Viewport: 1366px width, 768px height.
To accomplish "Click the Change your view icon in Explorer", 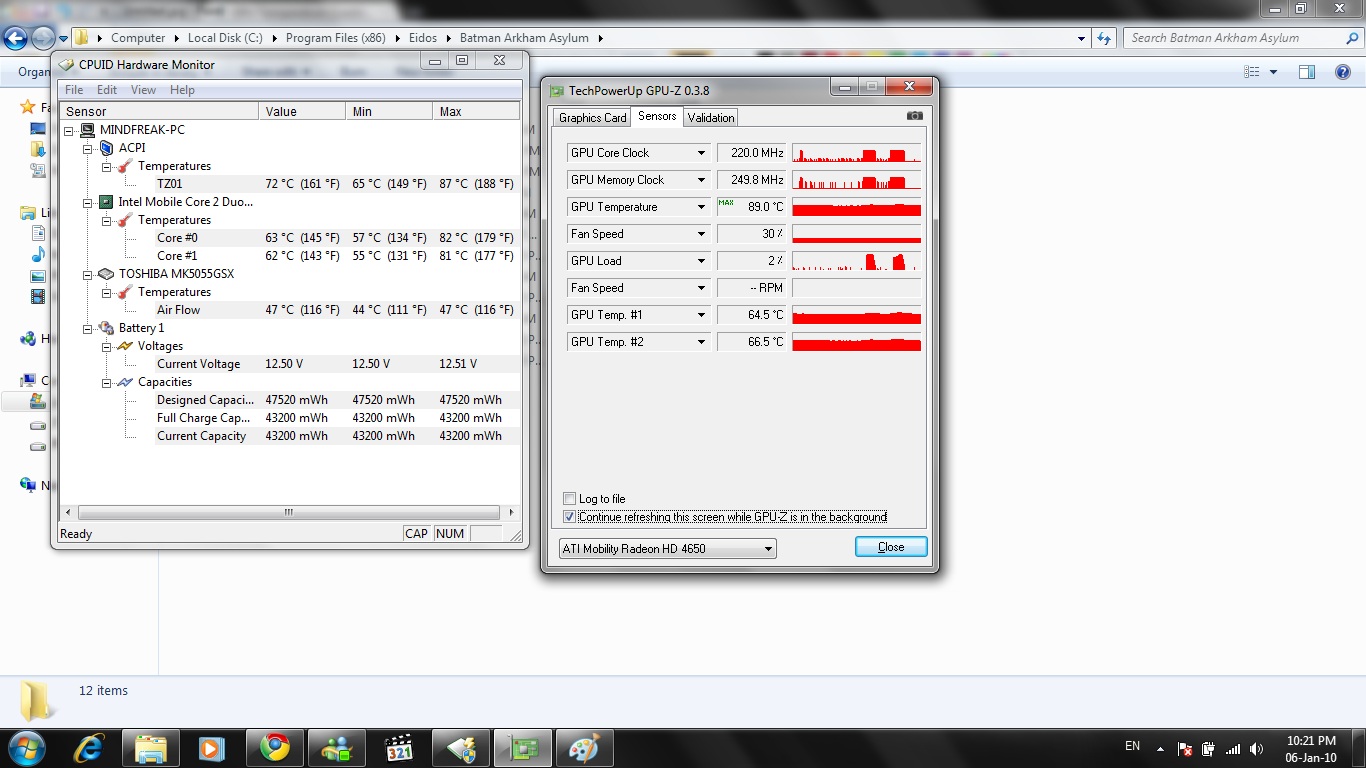I will pos(1252,72).
